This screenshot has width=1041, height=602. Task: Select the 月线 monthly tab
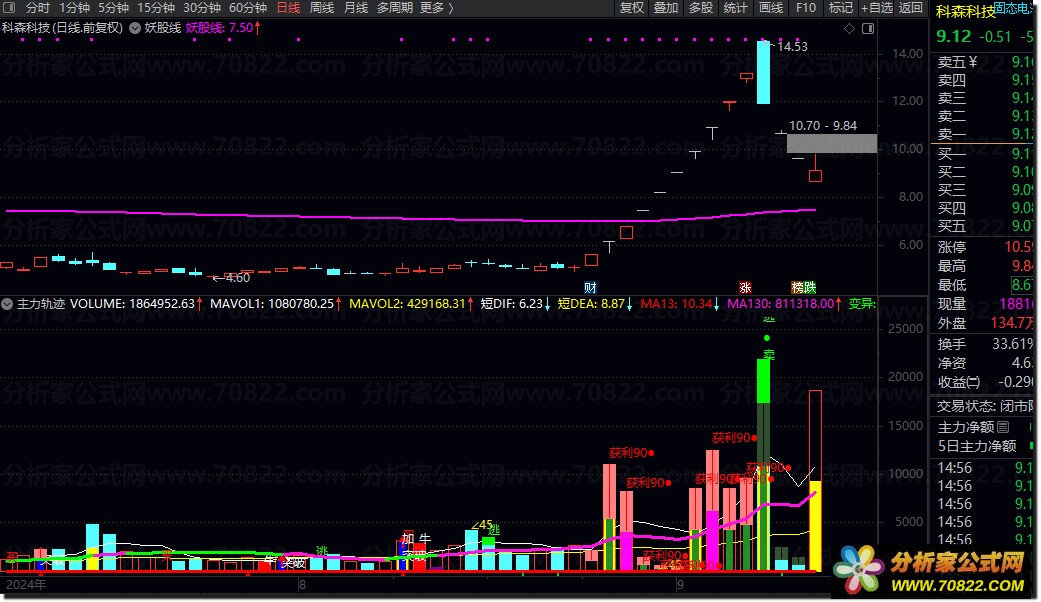click(x=356, y=8)
